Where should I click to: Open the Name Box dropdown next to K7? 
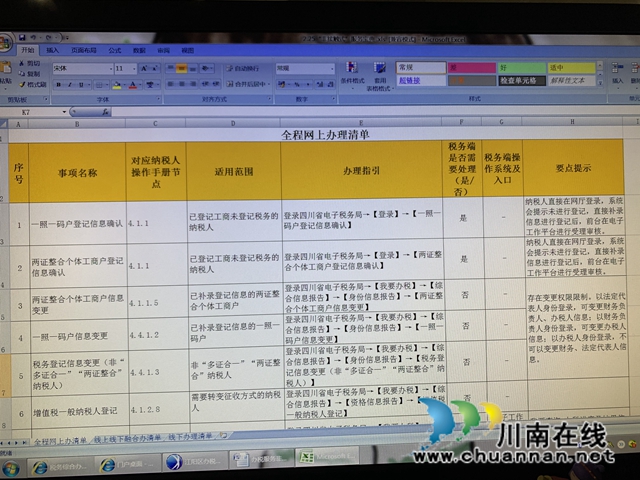click(64, 112)
